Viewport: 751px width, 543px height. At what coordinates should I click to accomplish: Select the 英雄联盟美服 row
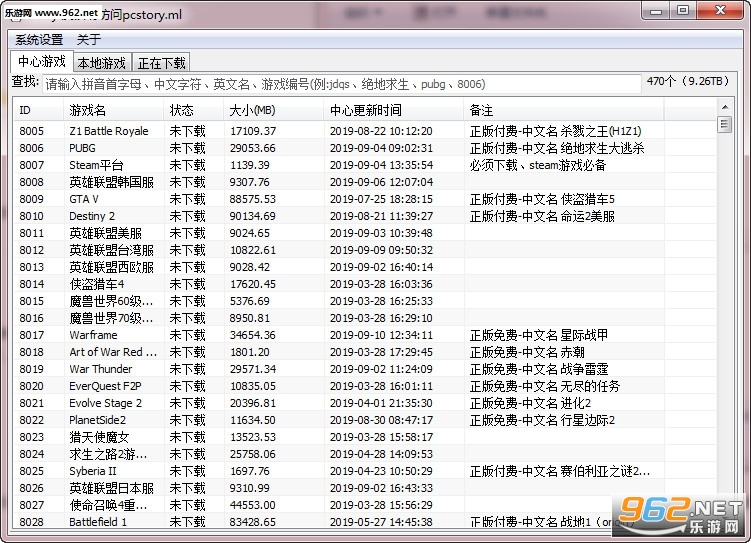tap(365, 233)
